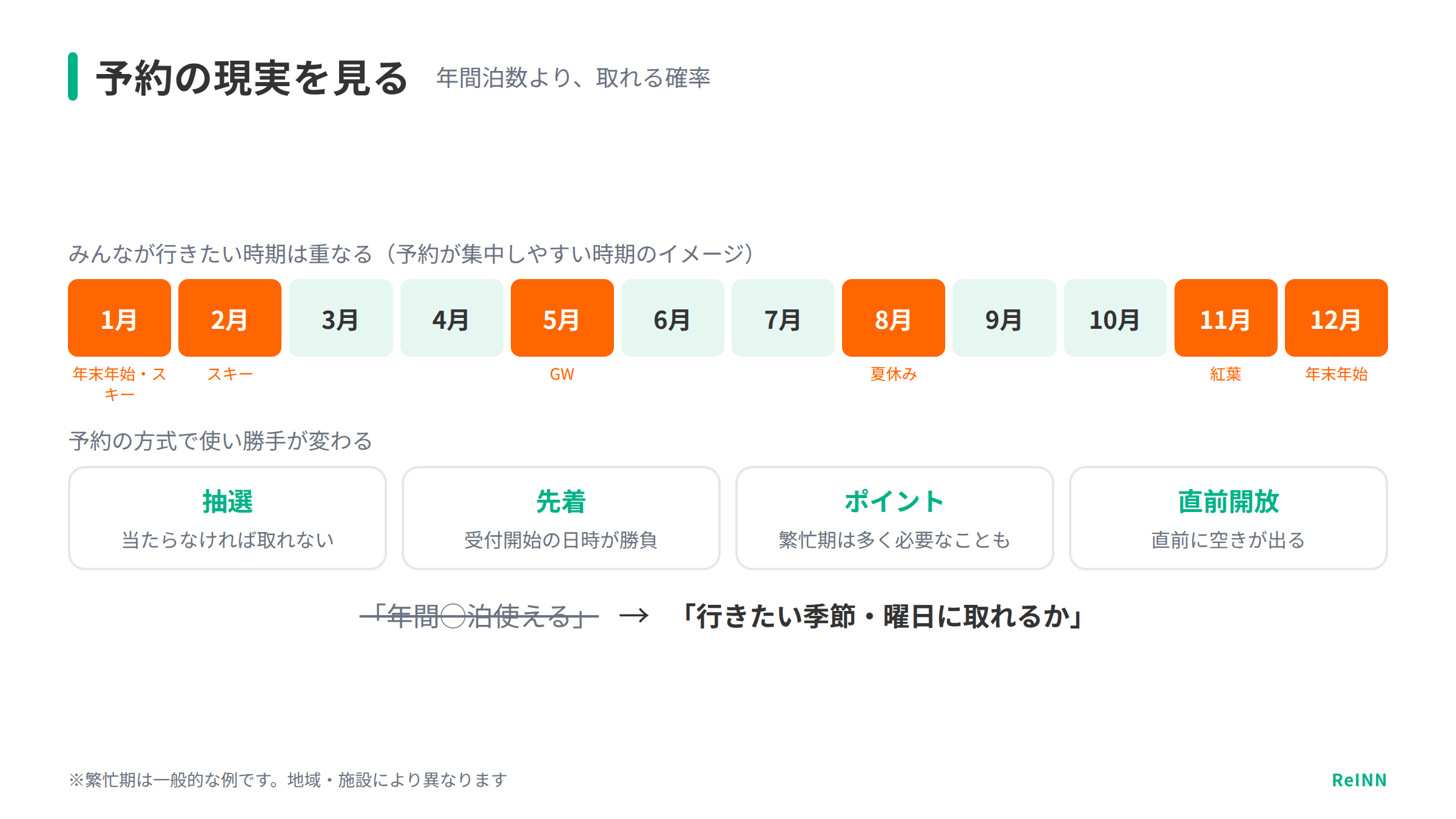
Task: Click the arrow between the two quotes
Action: pos(634,616)
